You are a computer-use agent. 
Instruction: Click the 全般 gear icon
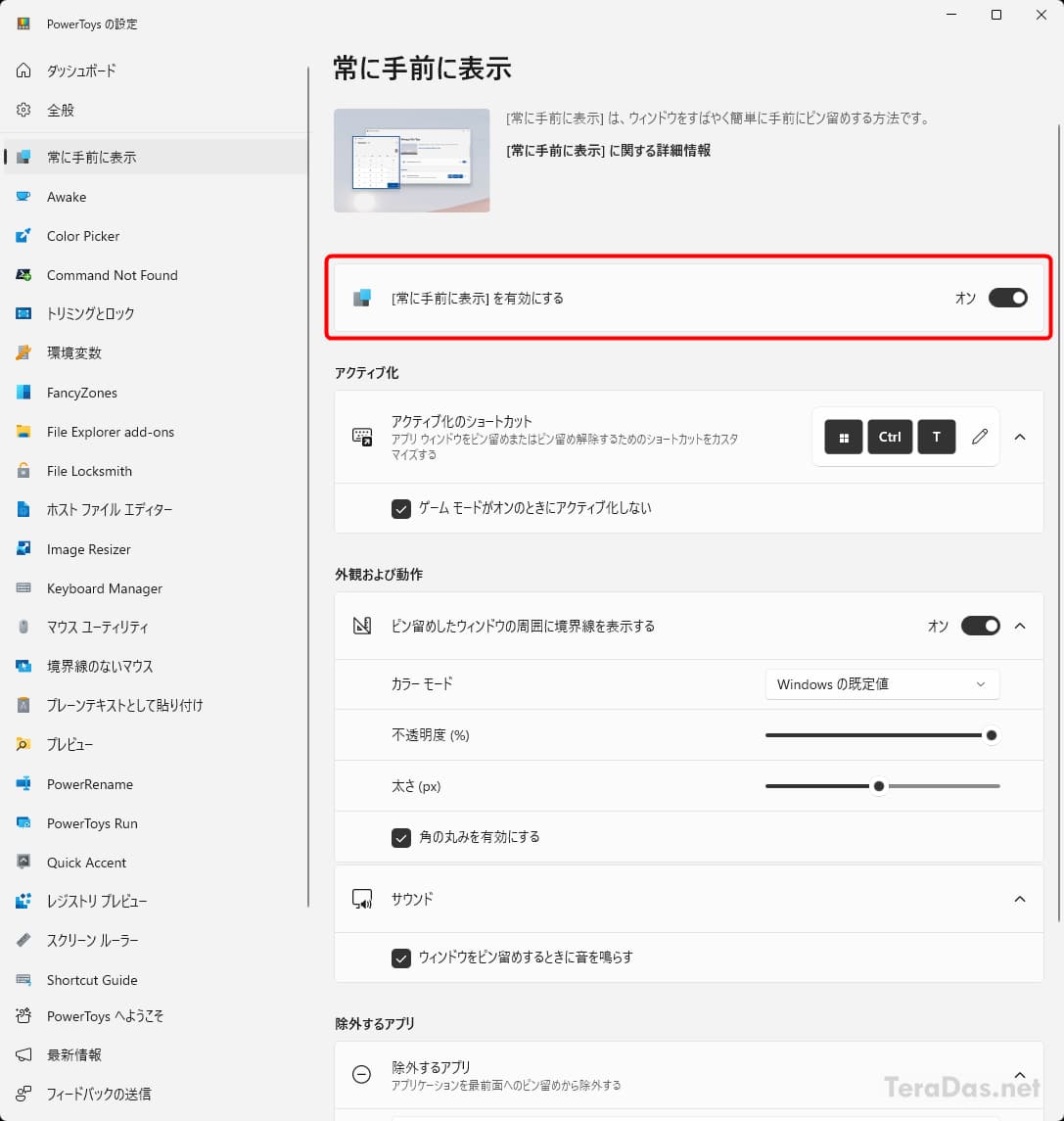23,110
